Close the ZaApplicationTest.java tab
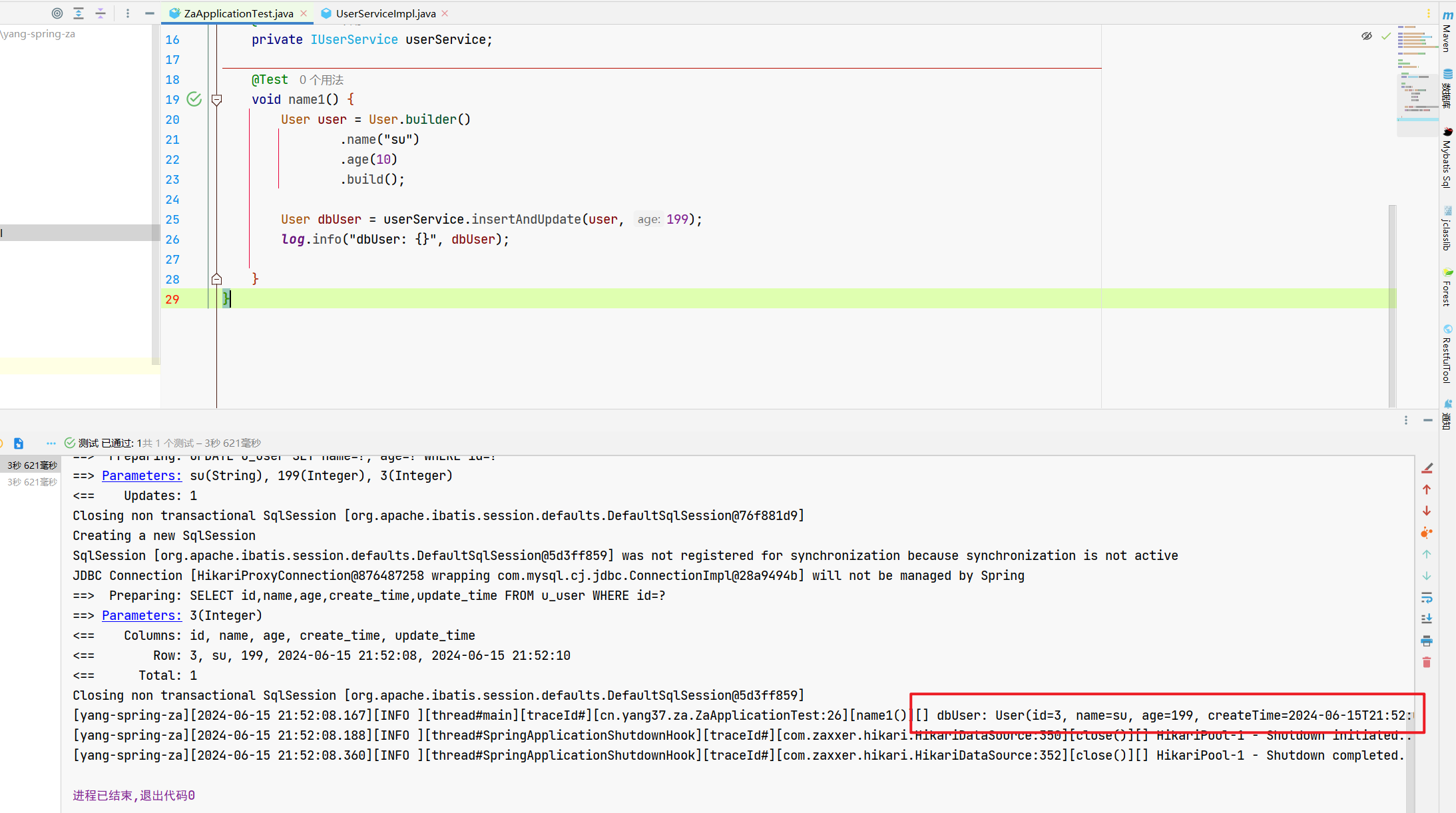Viewport: 1456px width, 813px height. pyautogui.click(x=304, y=13)
